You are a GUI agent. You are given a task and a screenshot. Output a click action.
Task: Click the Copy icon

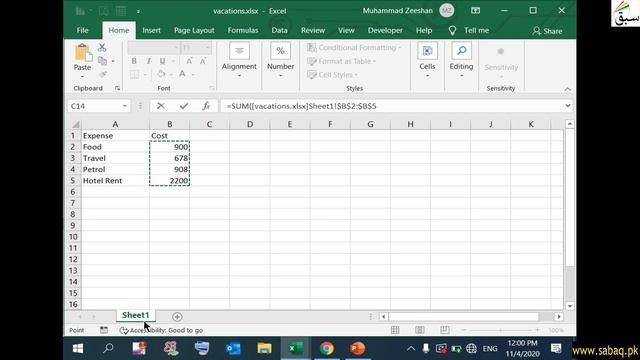coord(102,61)
